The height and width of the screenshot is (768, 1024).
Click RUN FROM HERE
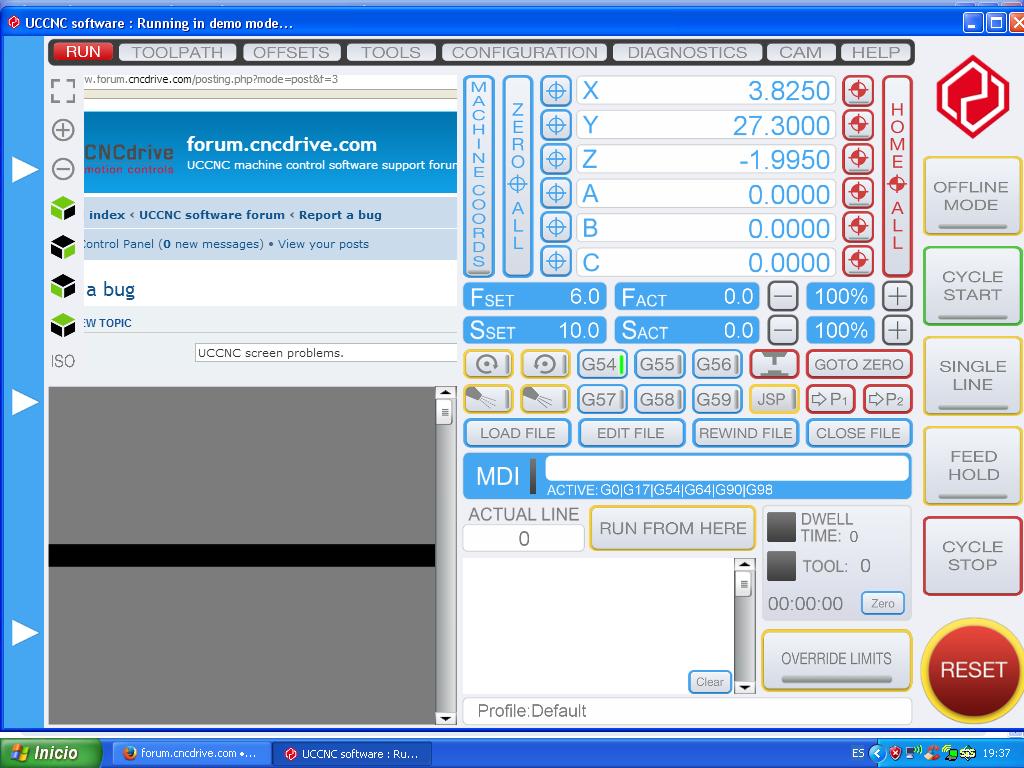click(673, 528)
